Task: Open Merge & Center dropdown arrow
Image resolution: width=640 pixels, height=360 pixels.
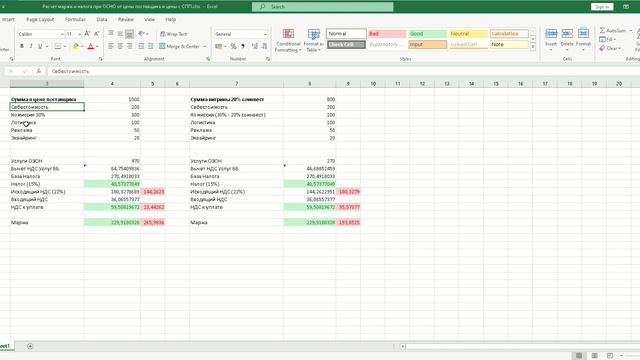Action: pos(204,46)
